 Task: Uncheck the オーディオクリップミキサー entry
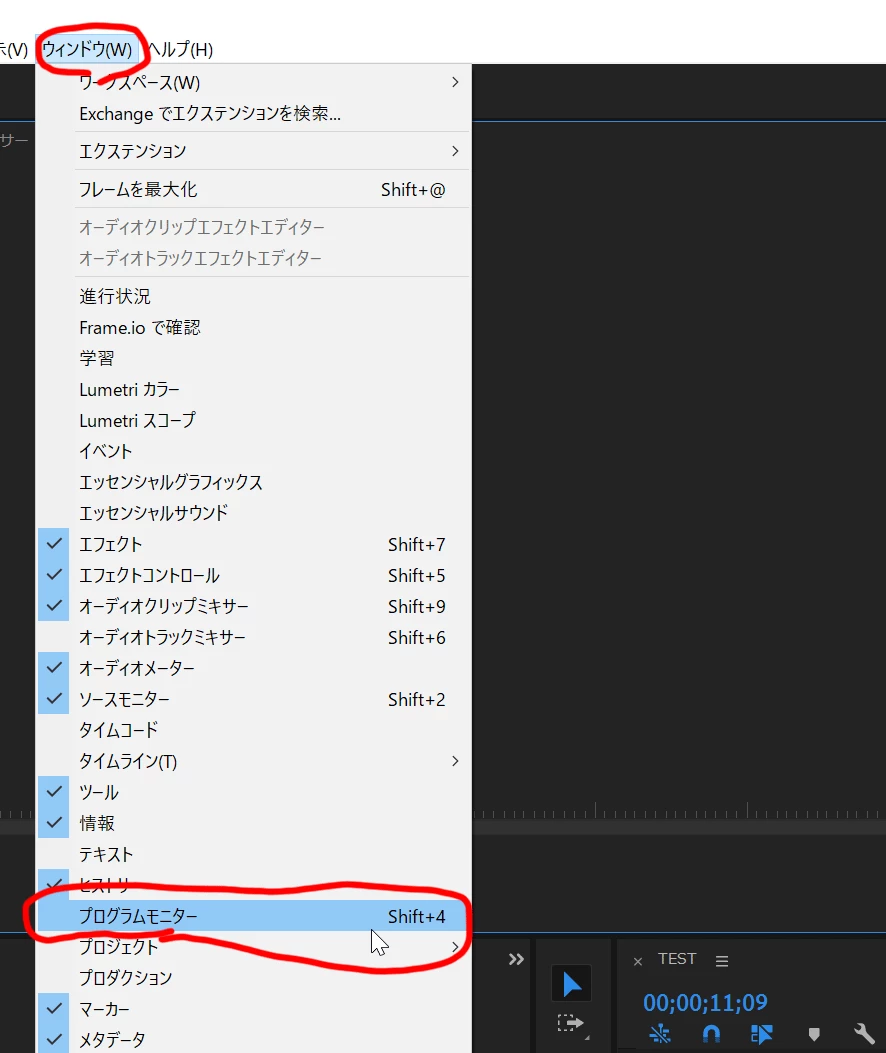[x=253, y=606]
